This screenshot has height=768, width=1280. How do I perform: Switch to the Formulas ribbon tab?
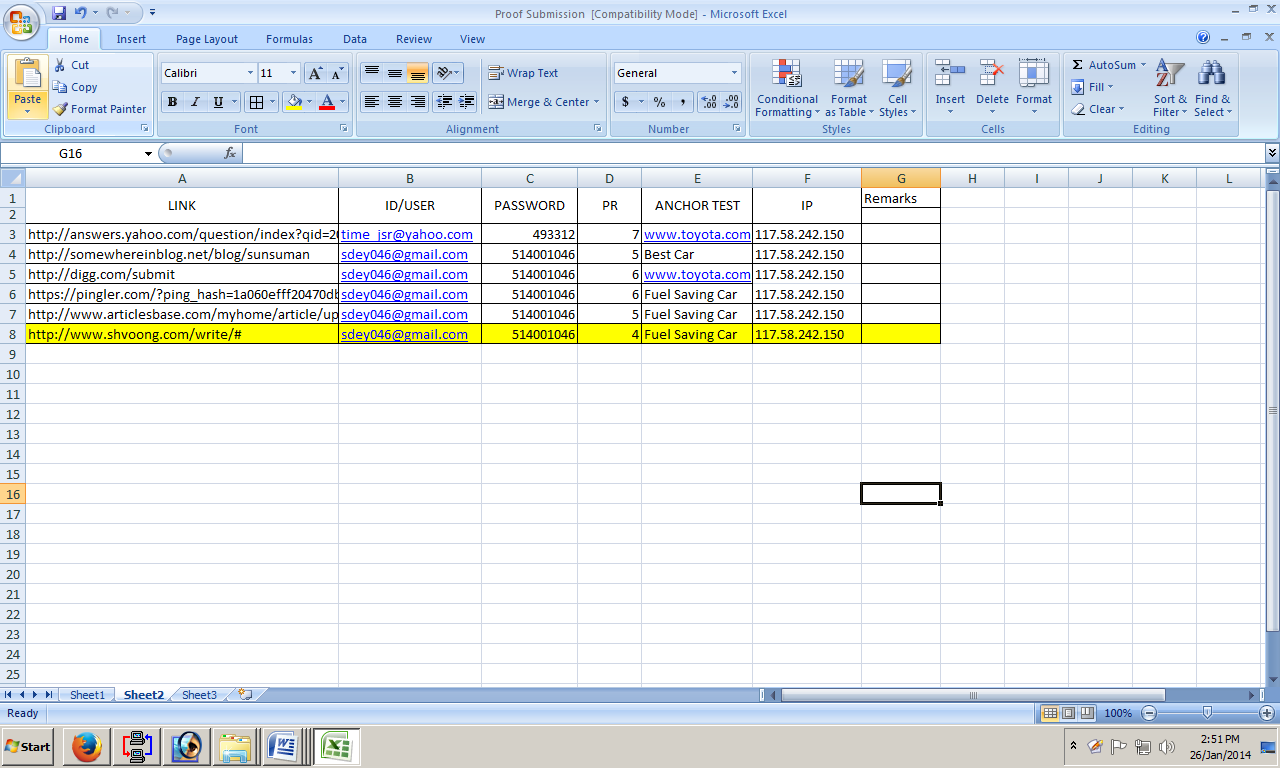[x=289, y=39]
